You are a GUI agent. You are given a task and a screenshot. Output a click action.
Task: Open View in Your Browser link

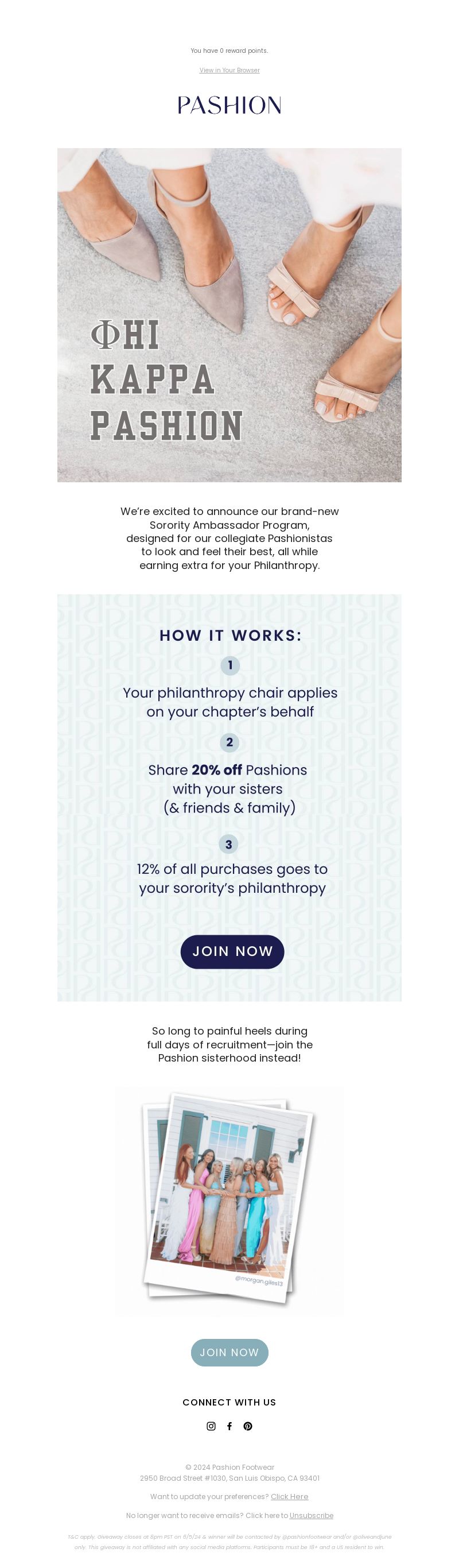click(229, 70)
